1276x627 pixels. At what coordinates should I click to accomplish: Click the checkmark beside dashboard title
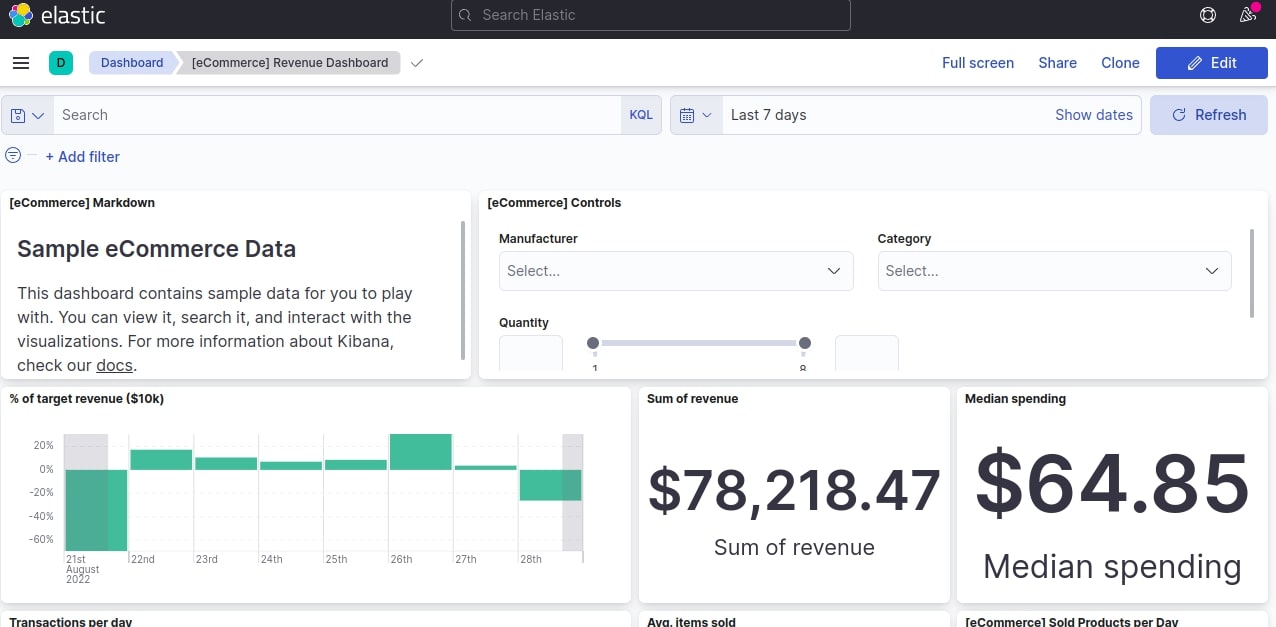(x=417, y=63)
